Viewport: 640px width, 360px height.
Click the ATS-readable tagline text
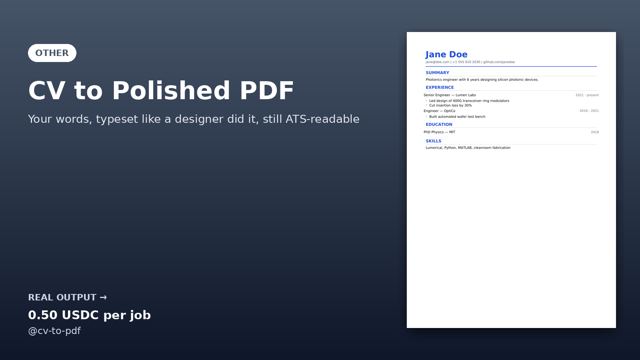coord(193,119)
